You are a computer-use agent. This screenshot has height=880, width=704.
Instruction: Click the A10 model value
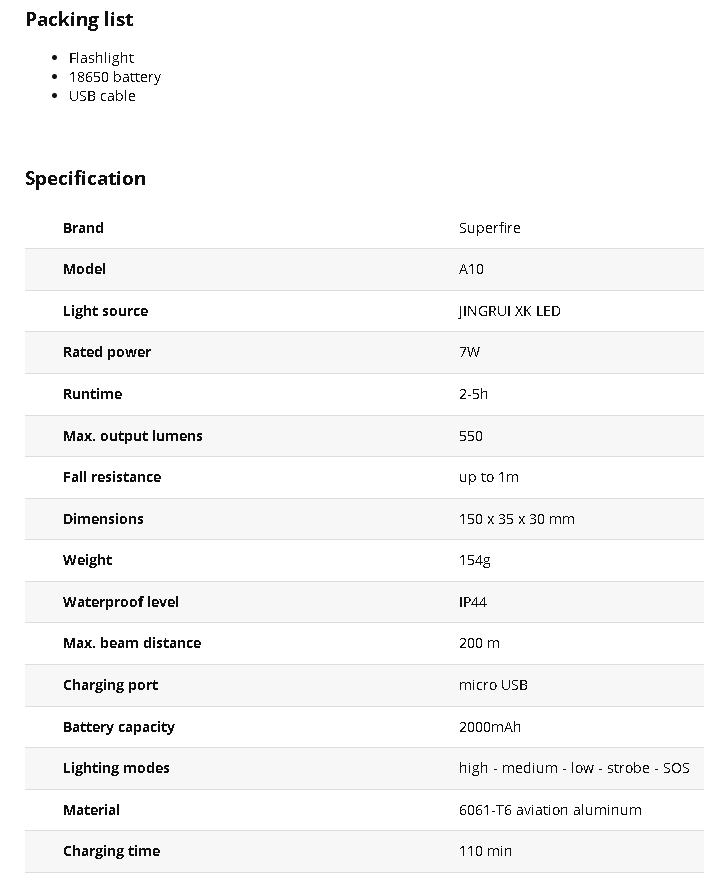[471, 269]
